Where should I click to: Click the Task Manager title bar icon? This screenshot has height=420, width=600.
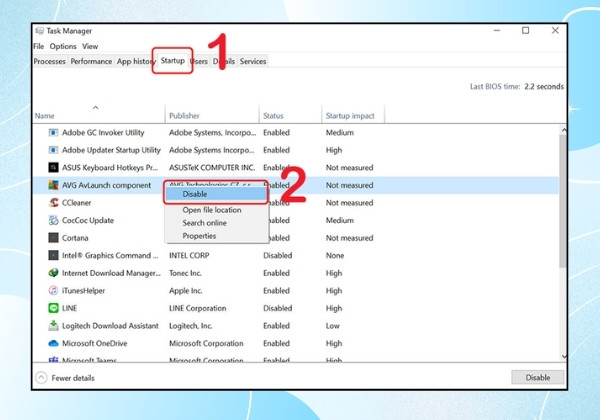pyautogui.click(x=39, y=31)
